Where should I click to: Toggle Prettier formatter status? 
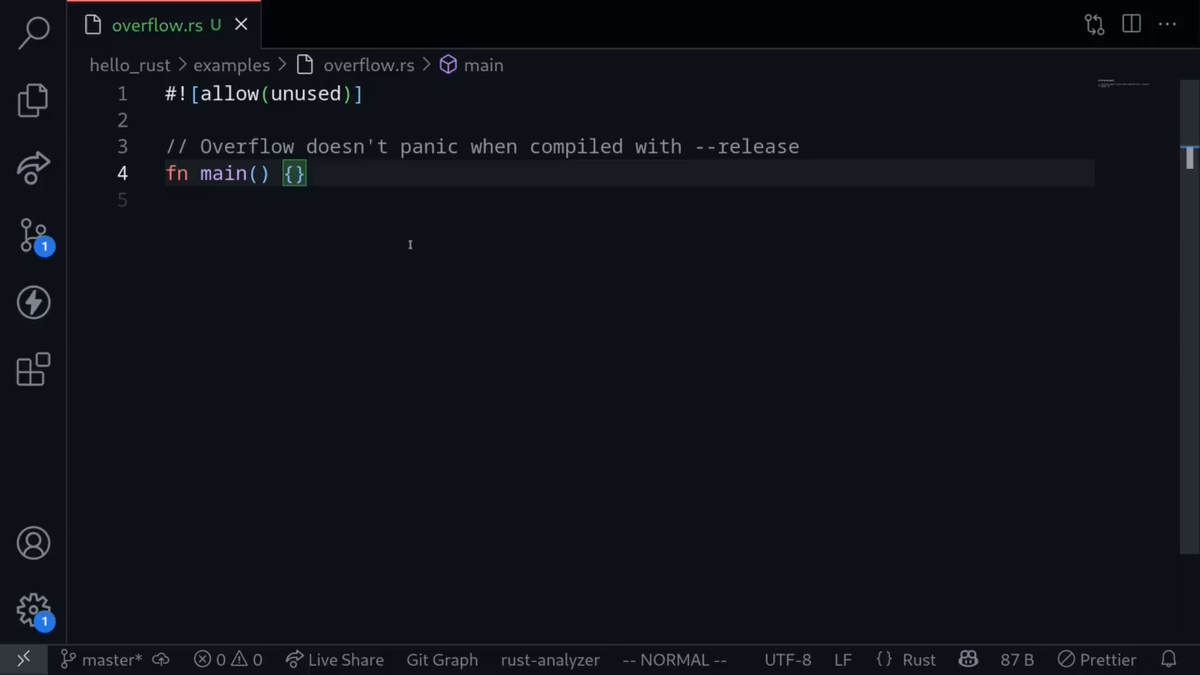[x=1097, y=659]
